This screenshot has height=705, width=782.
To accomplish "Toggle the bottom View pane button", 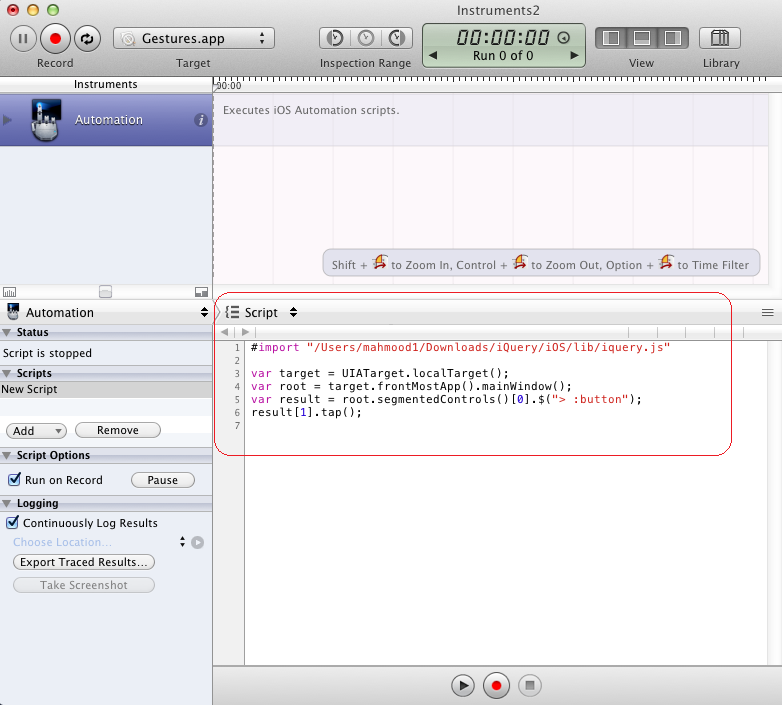I will point(642,38).
